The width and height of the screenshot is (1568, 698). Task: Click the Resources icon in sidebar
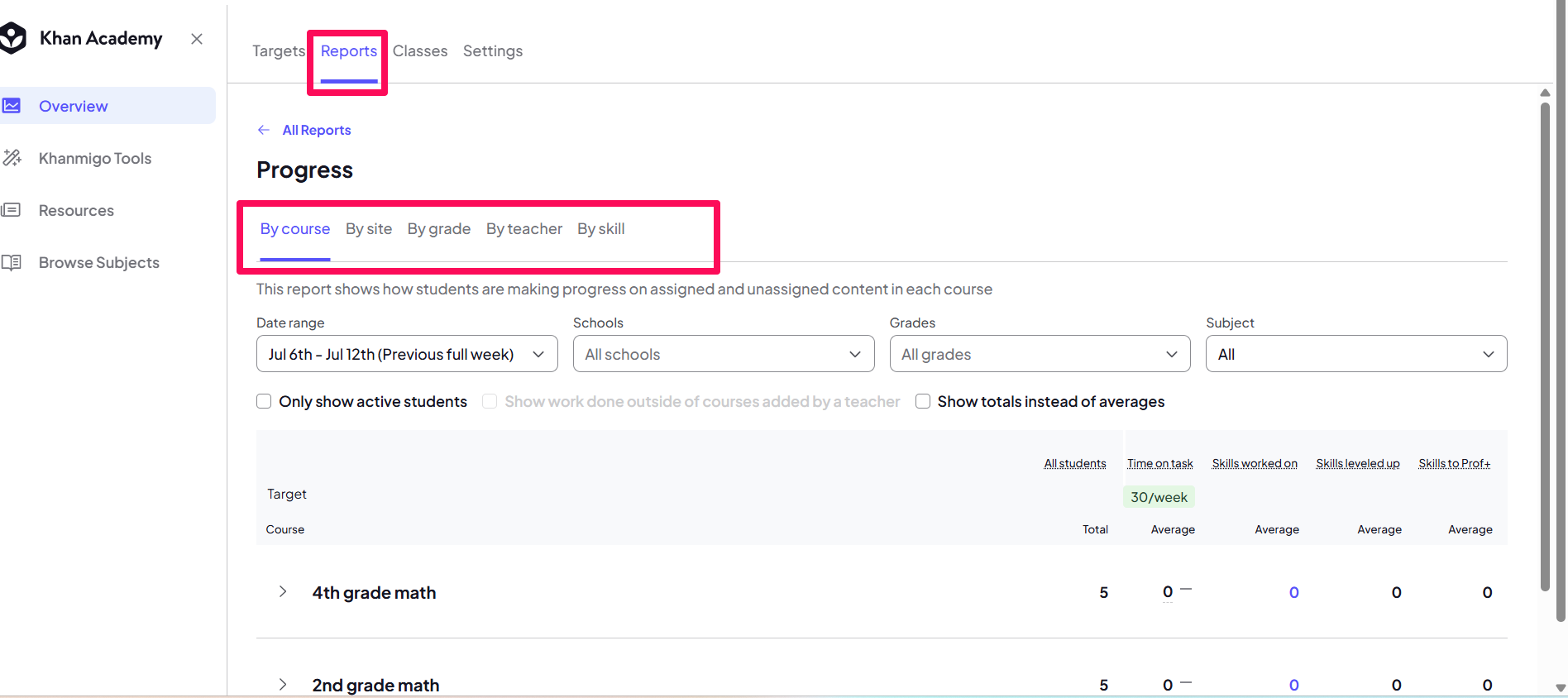[11, 210]
